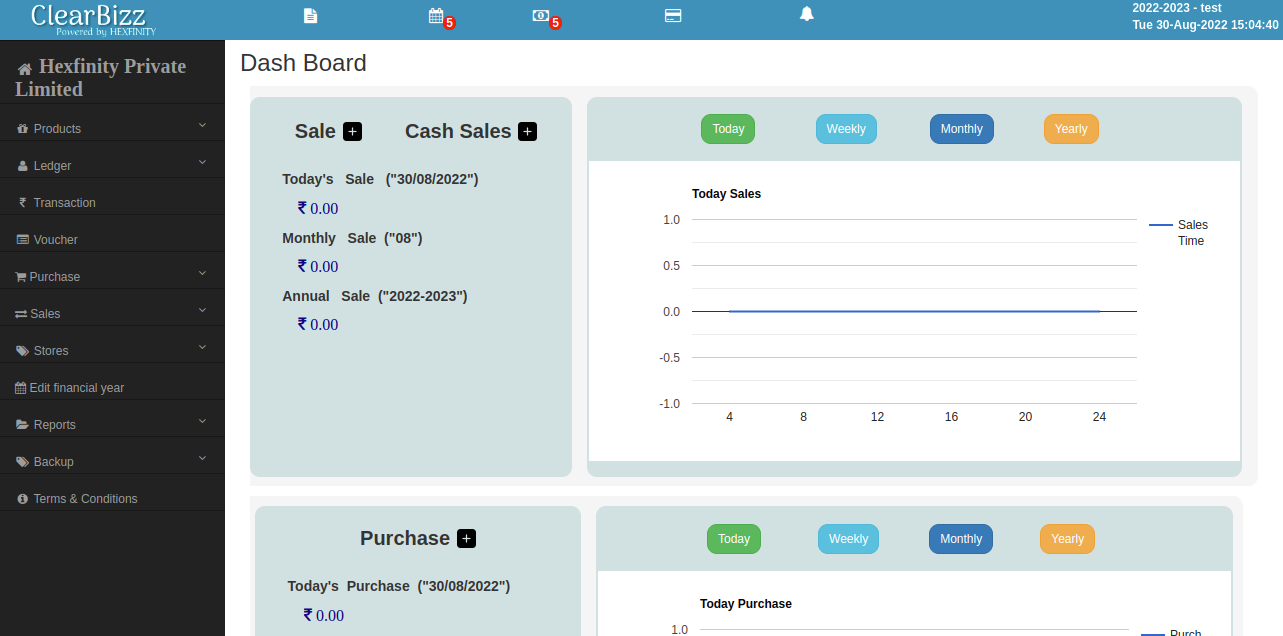
Task: Open the Voucher sidebar item
Action: click(x=55, y=240)
